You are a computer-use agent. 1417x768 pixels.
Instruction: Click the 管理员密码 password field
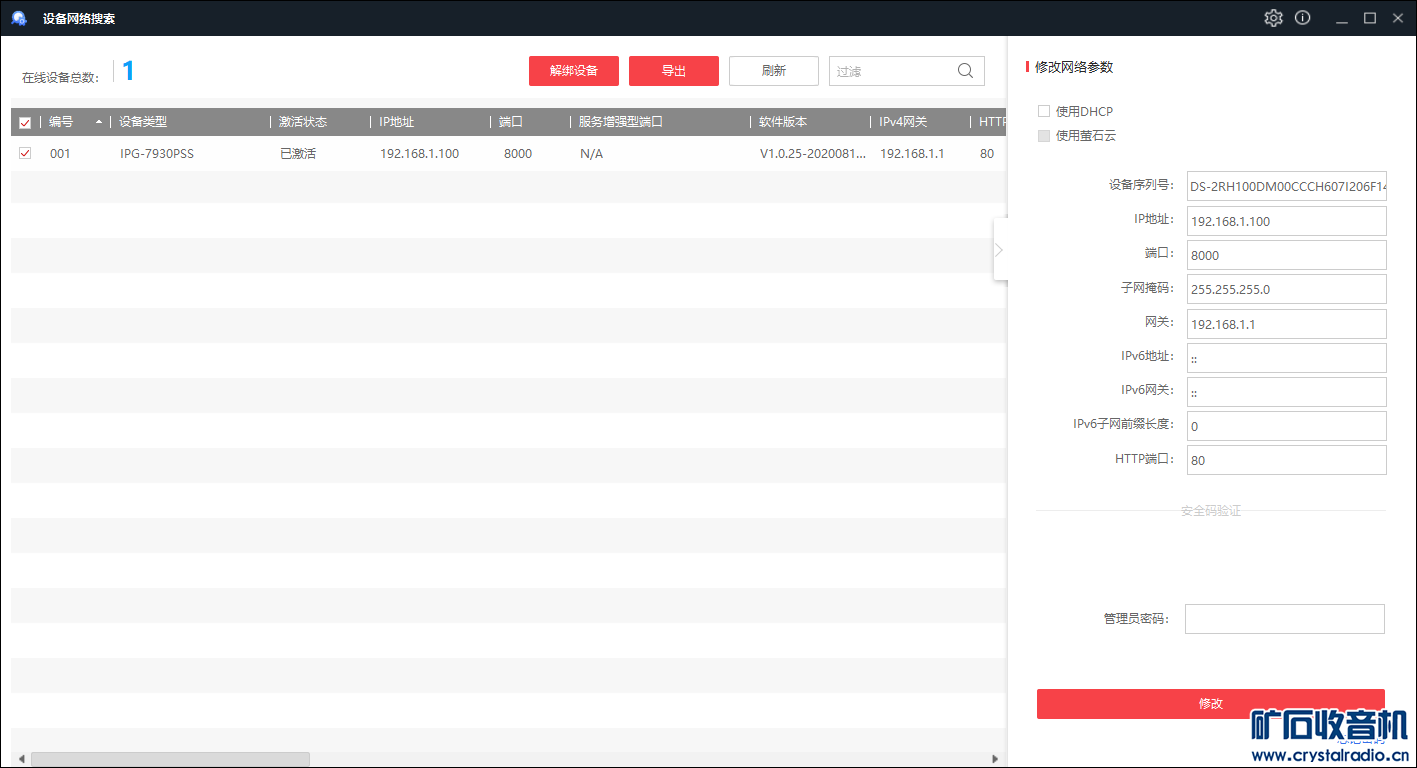tap(1285, 619)
